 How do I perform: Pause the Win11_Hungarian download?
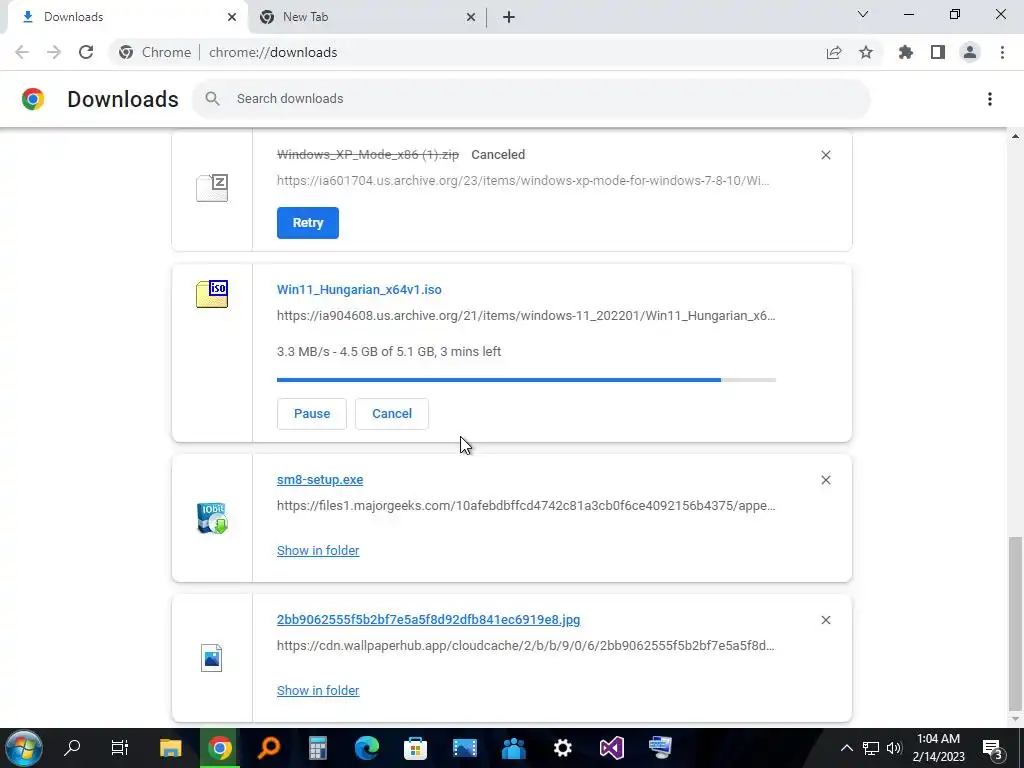(312, 413)
